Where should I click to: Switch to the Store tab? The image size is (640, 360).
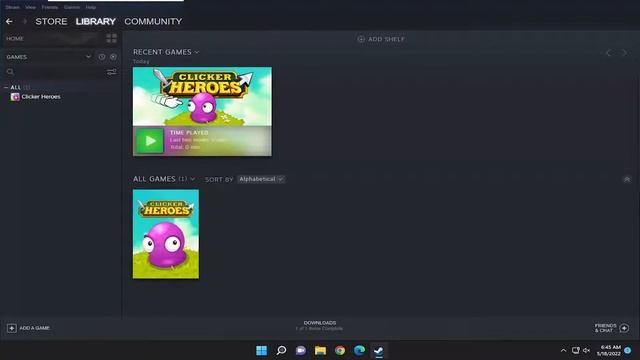51,21
